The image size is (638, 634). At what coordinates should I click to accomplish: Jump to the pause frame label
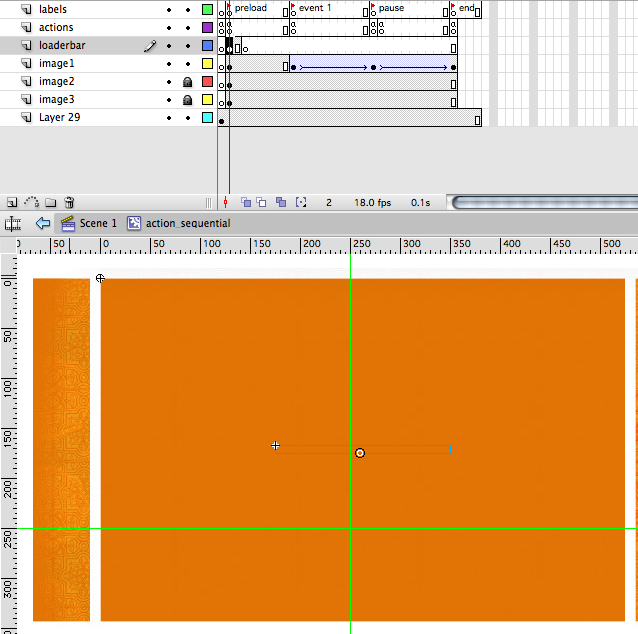391,8
